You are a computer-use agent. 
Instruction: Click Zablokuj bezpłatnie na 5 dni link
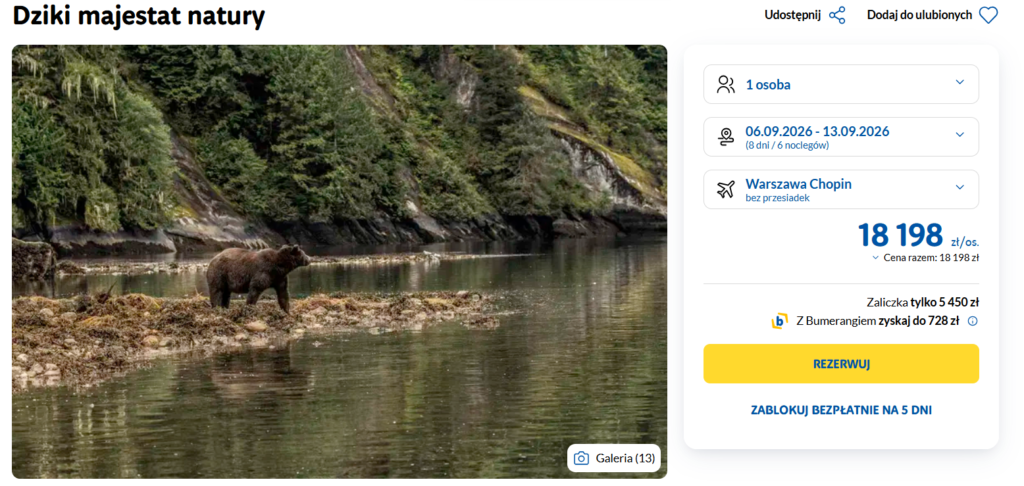click(841, 410)
